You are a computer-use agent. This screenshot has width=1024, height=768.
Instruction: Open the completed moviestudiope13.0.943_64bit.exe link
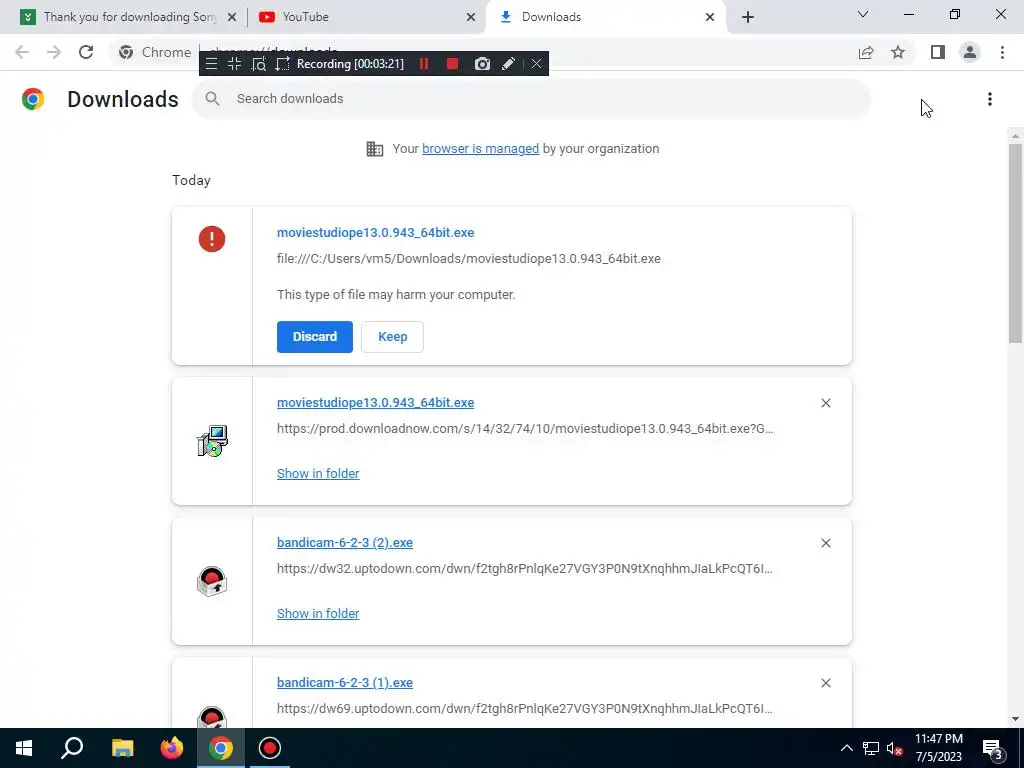(376, 403)
